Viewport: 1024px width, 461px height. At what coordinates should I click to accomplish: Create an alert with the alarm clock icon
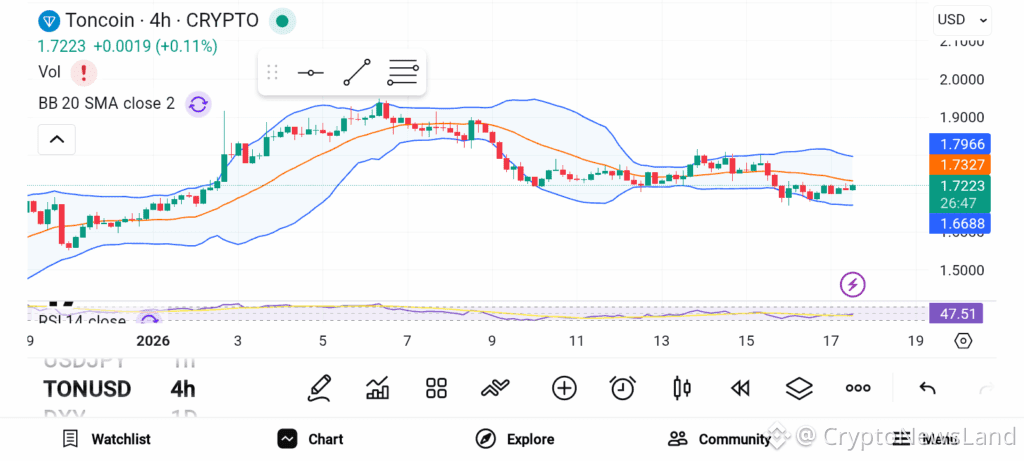[x=622, y=388]
